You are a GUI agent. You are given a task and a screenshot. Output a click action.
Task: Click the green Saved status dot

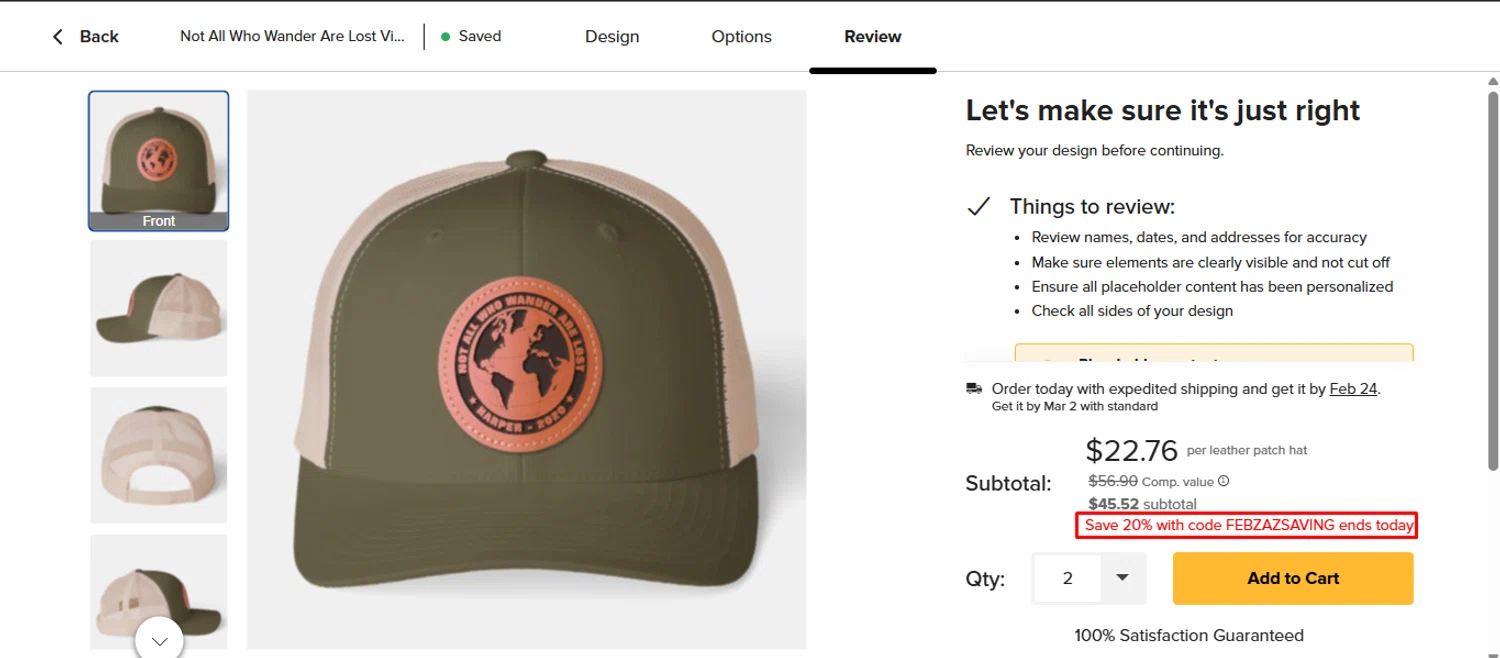click(445, 37)
